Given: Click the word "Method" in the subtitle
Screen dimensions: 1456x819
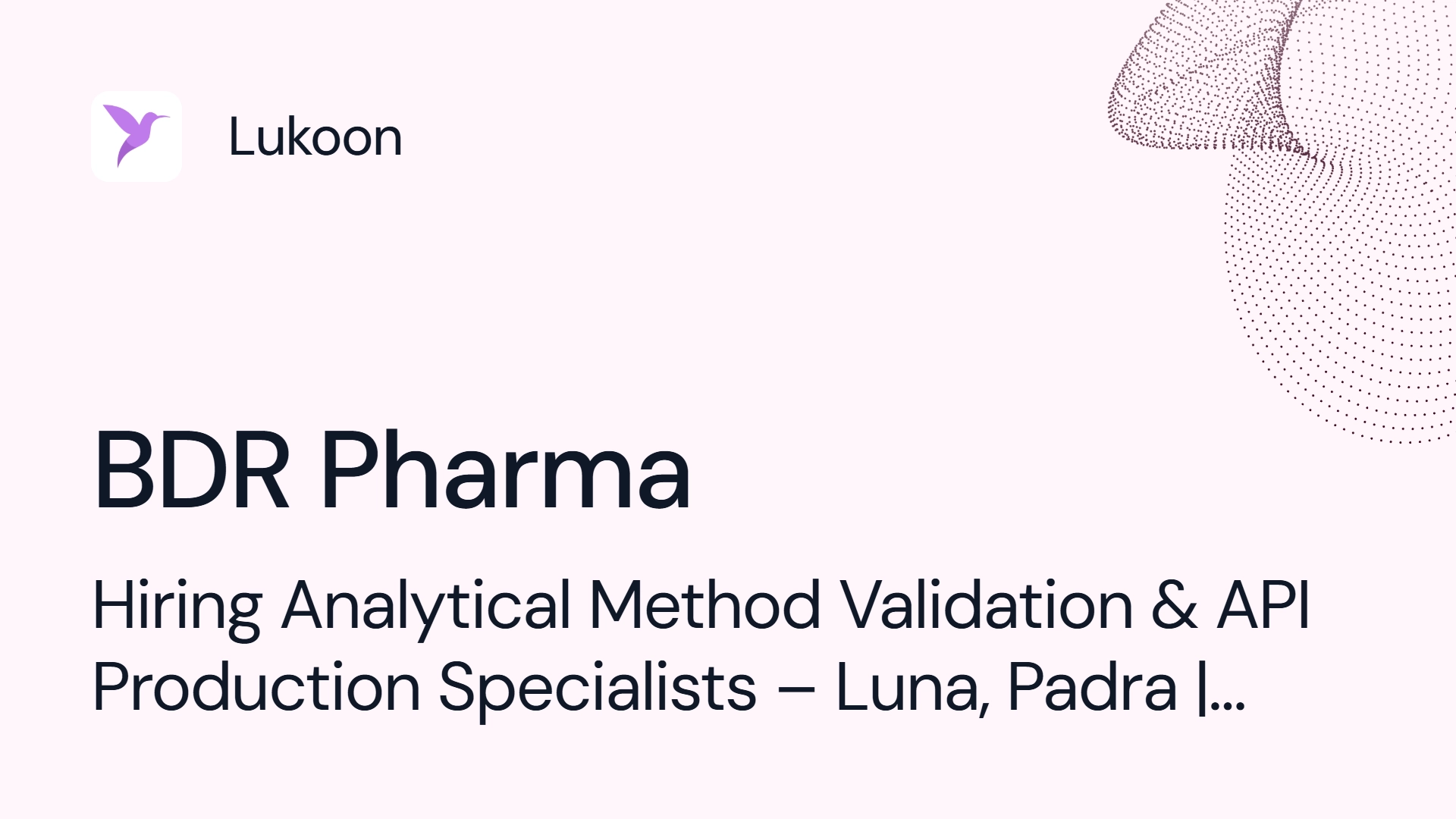Looking at the screenshot, I should tap(705, 605).
